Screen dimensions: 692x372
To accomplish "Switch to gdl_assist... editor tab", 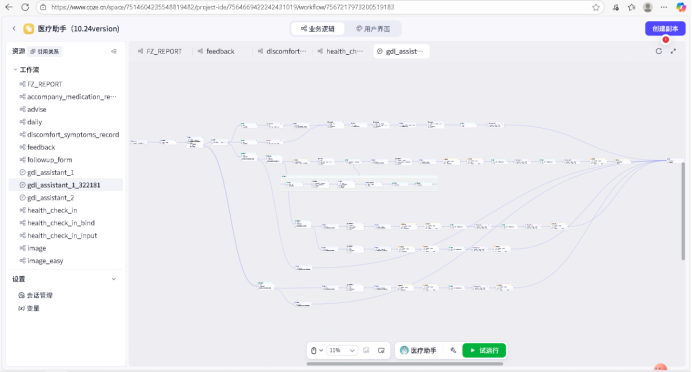I will click(401, 51).
